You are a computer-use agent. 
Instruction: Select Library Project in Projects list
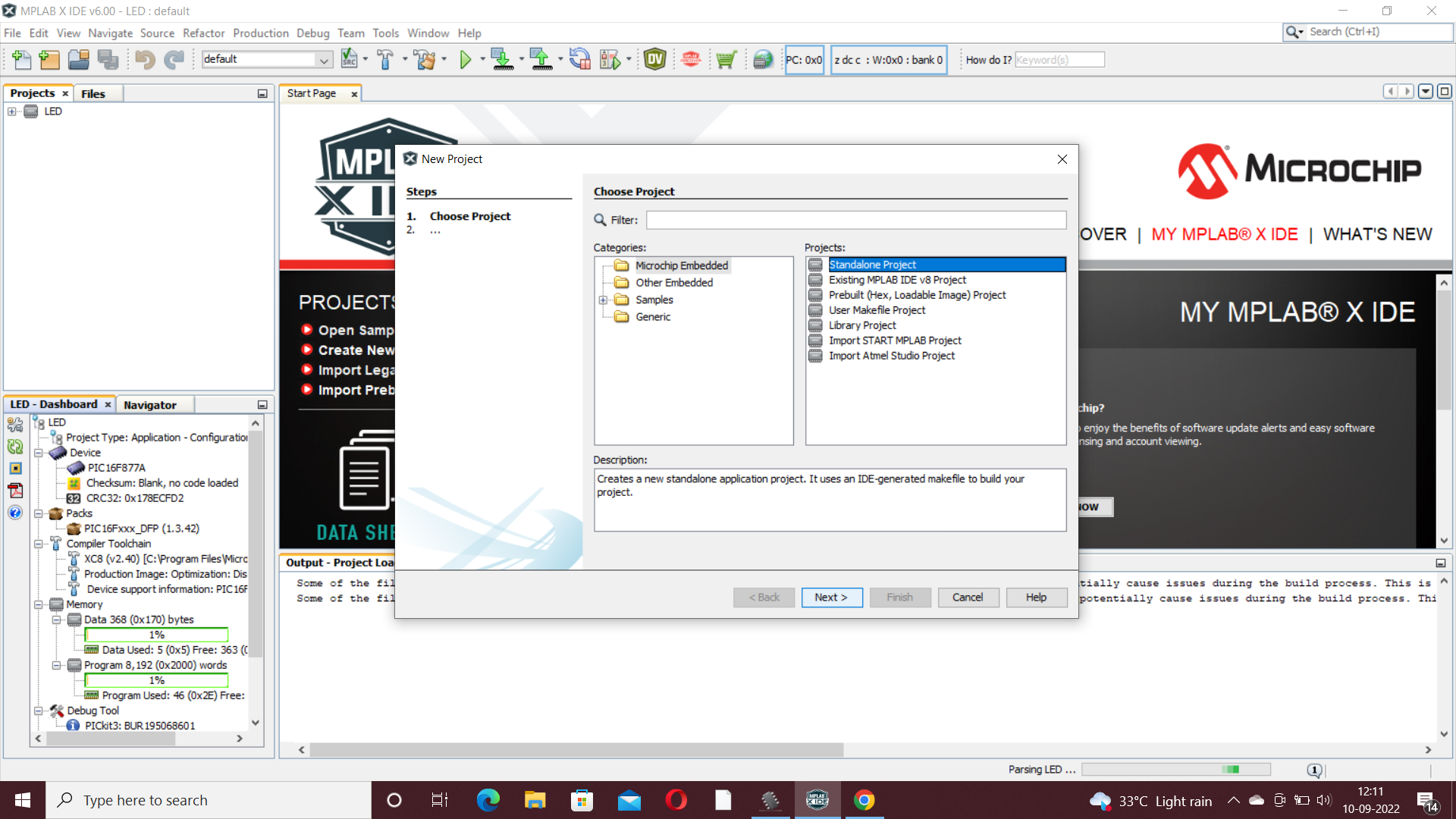861,325
